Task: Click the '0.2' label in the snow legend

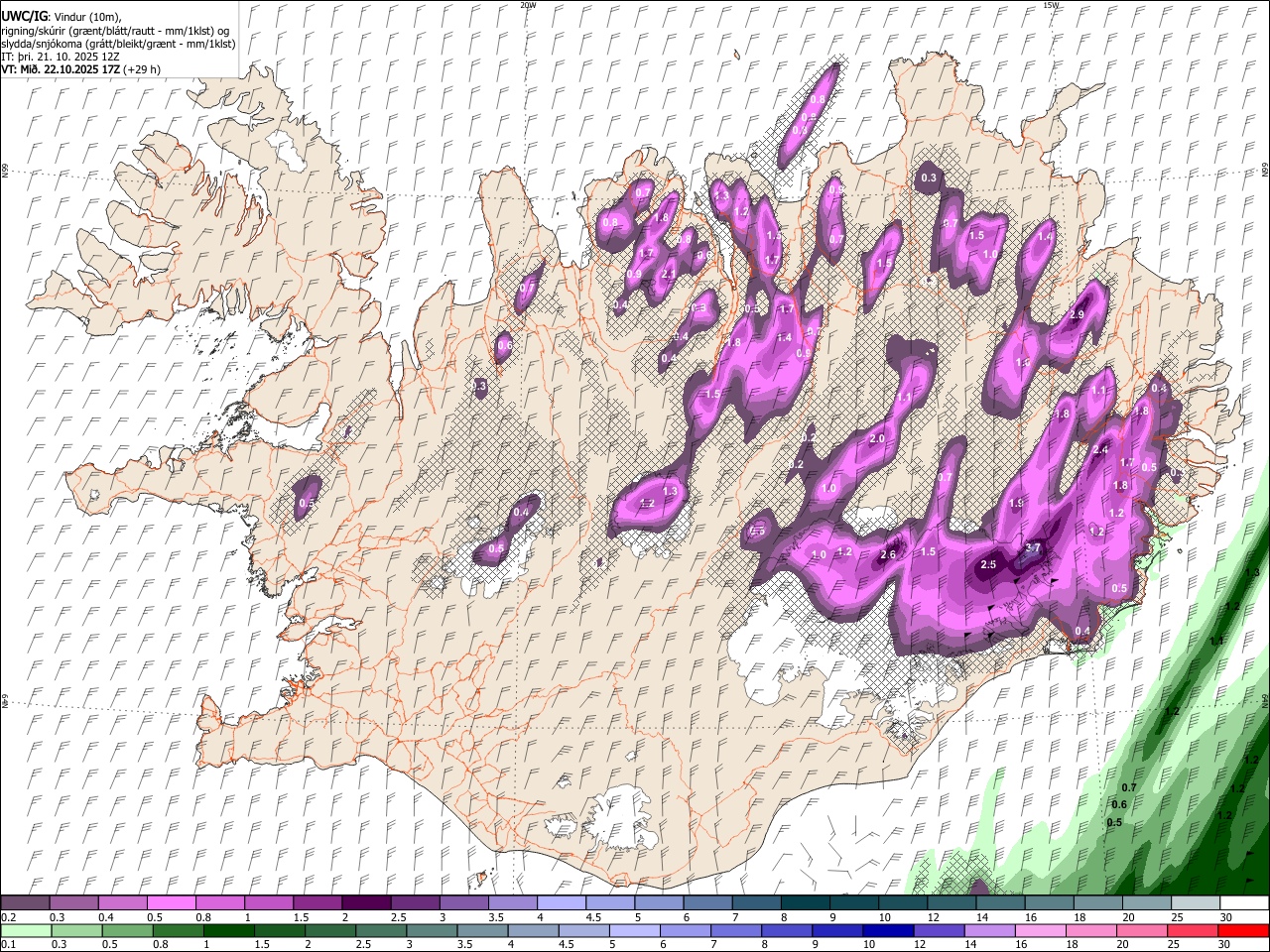Action: (8, 917)
